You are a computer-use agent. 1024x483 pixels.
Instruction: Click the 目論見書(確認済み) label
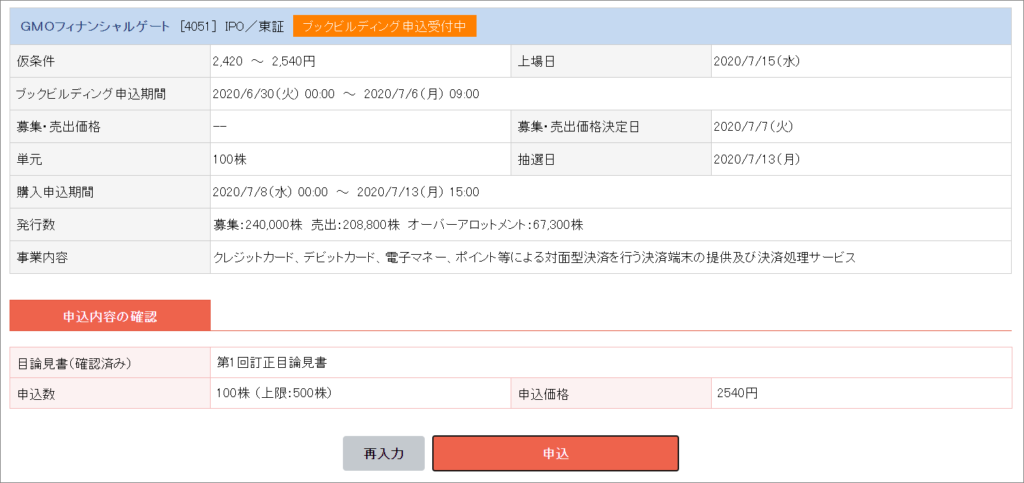tap(73, 364)
